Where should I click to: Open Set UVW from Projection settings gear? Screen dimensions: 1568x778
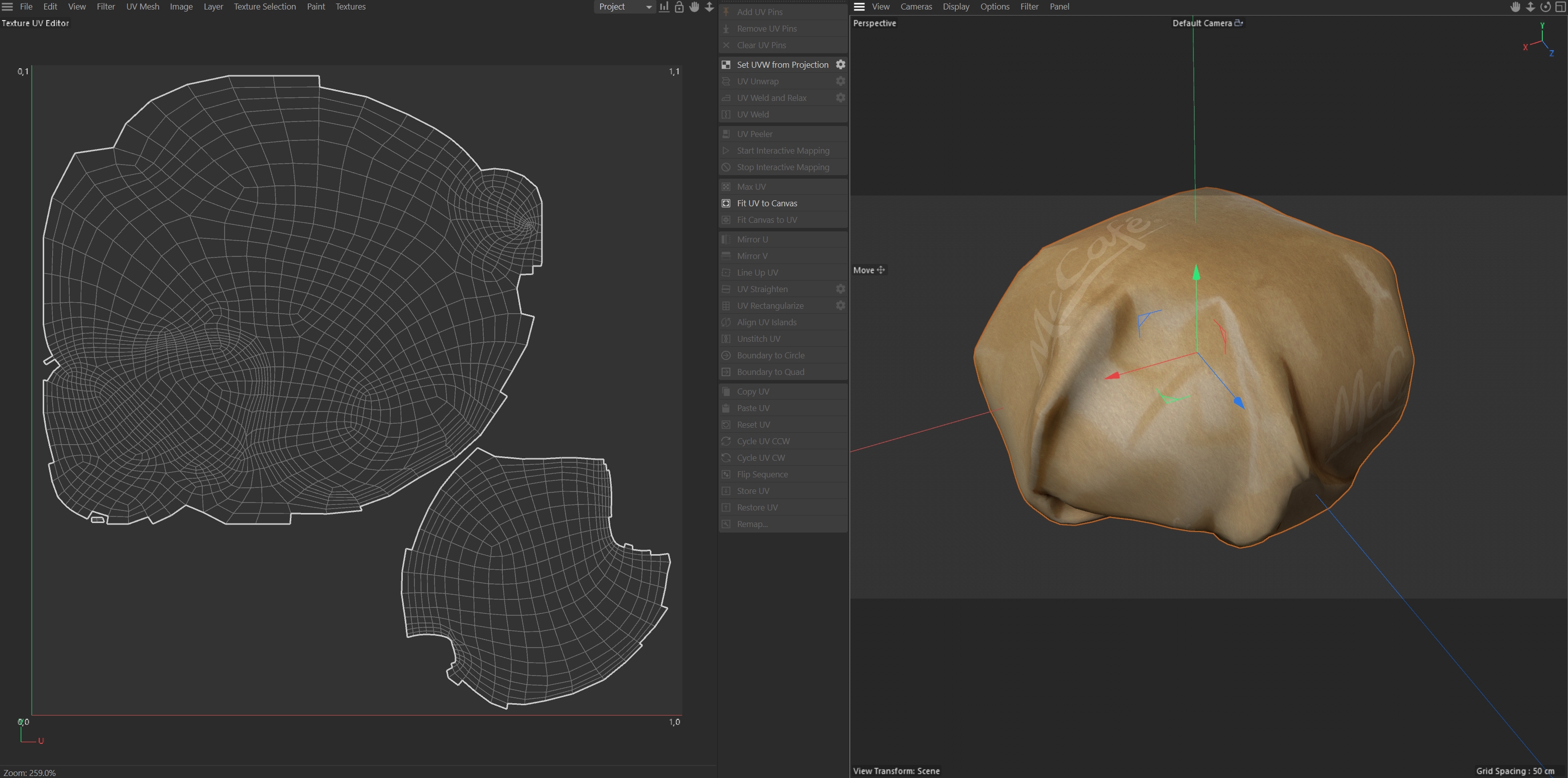840,64
